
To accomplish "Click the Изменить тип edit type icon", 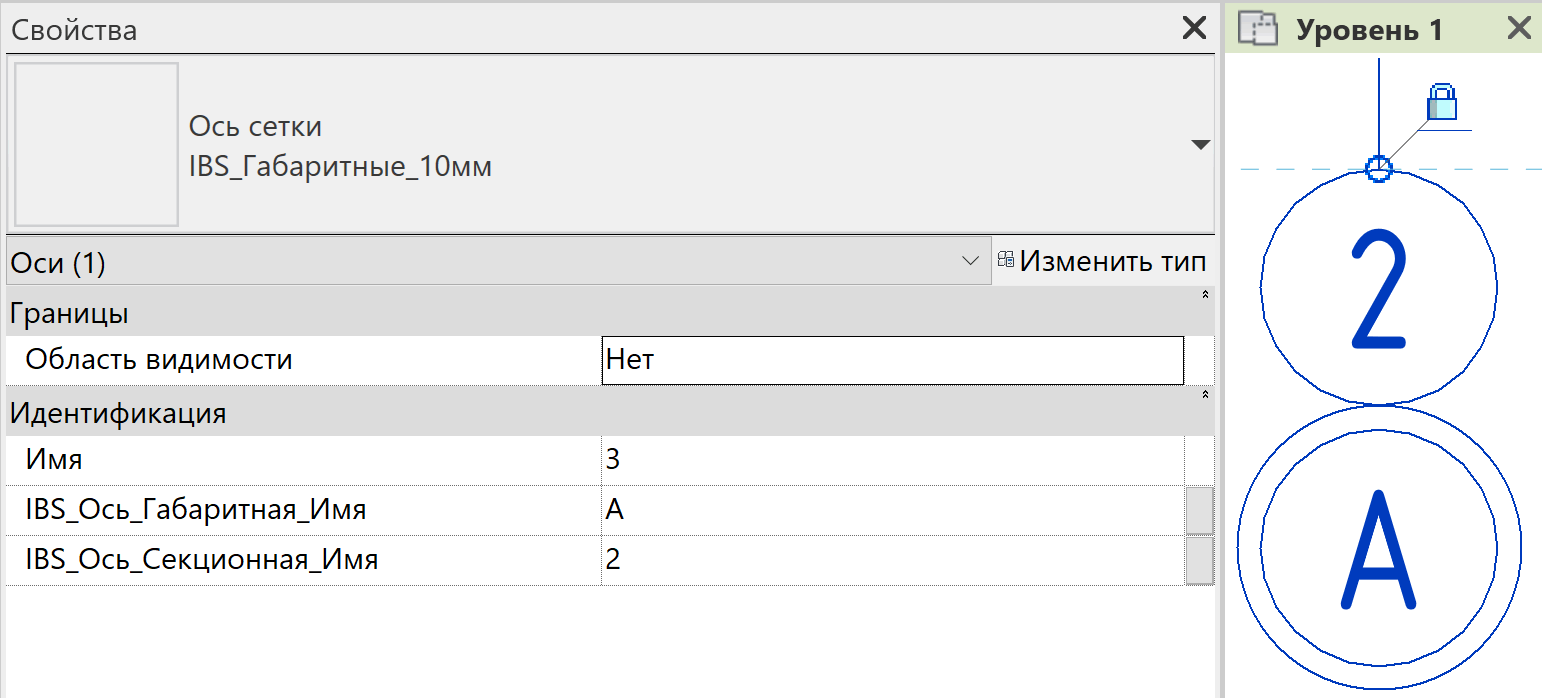I will coord(1006,262).
